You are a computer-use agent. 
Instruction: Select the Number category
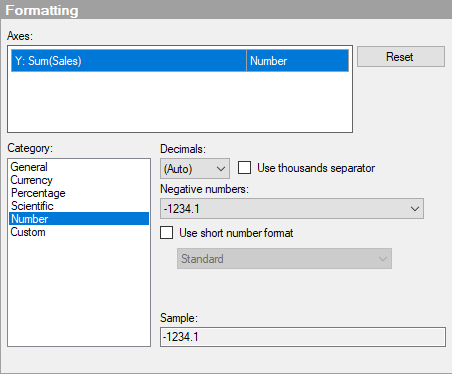pyautogui.click(x=79, y=219)
